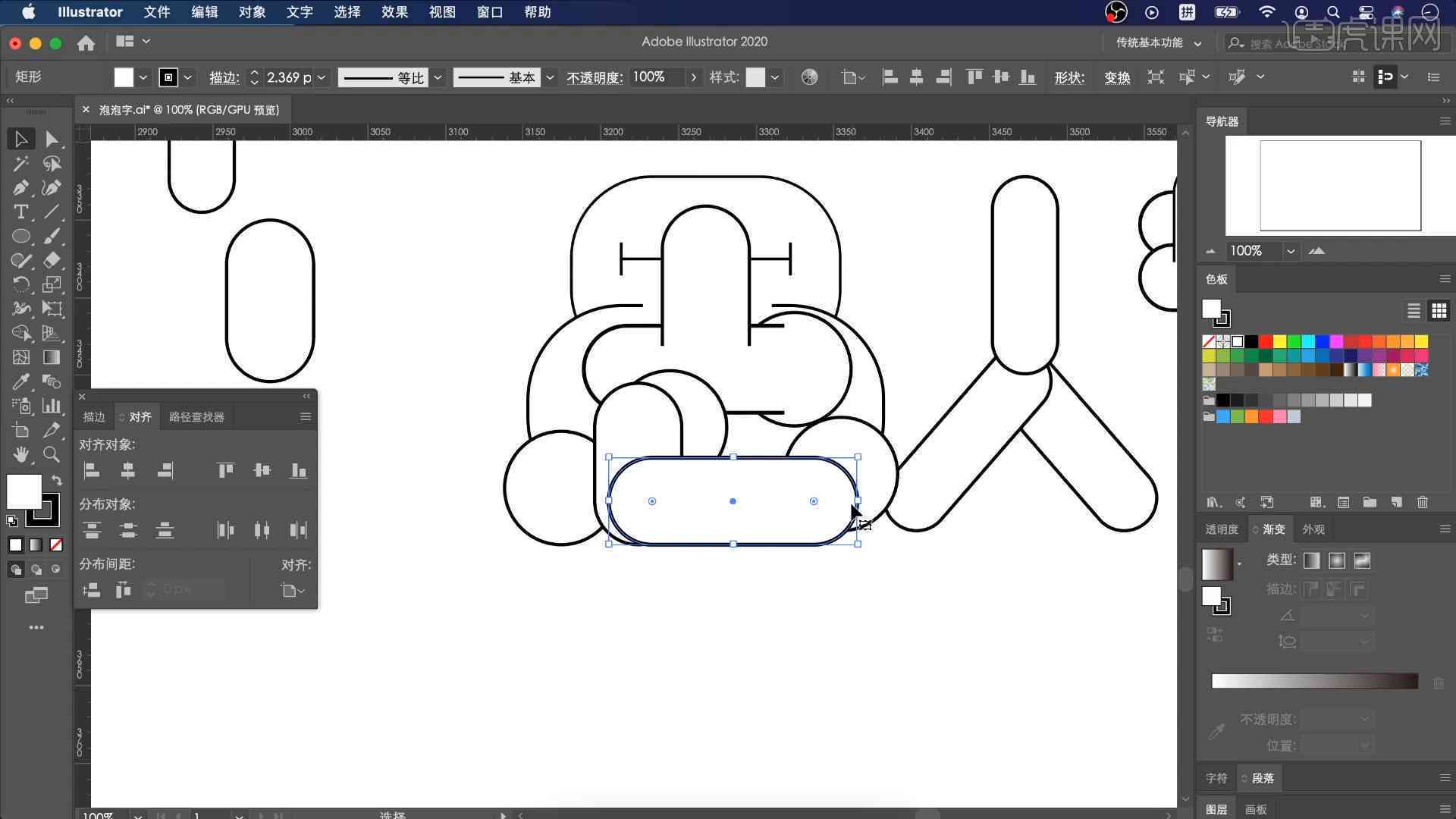Image resolution: width=1456 pixels, height=819 pixels.
Task: Switch to 描边 tab in floating panel
Action: click(94, 416)
